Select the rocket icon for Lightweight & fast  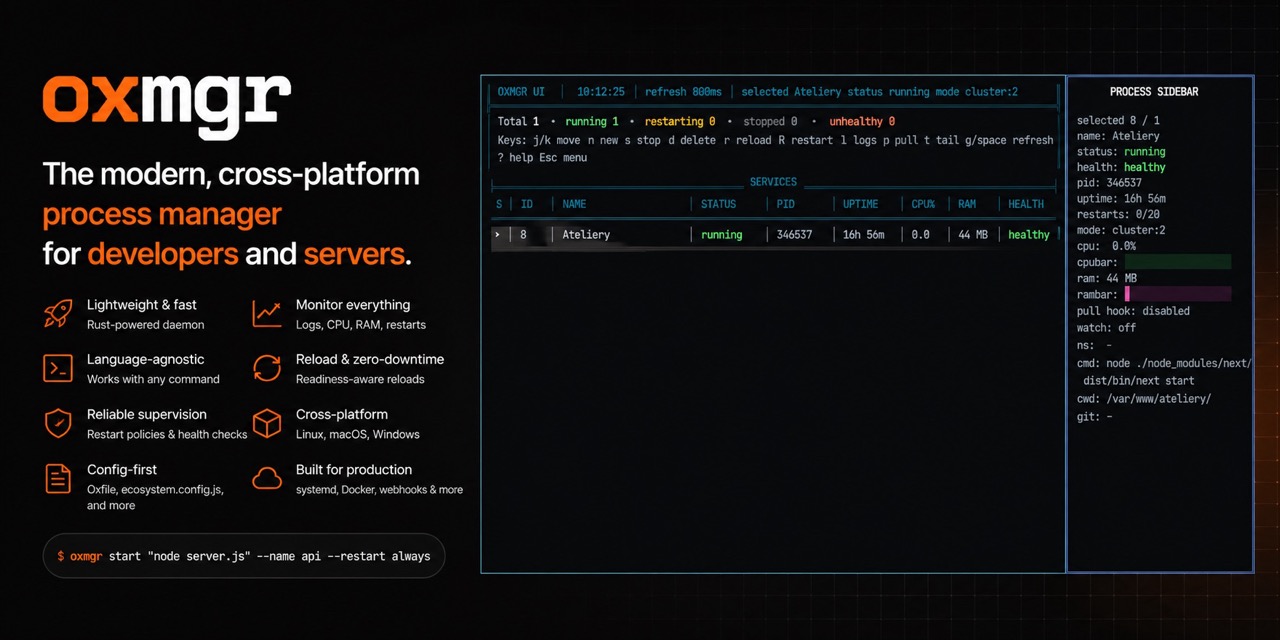57,312
